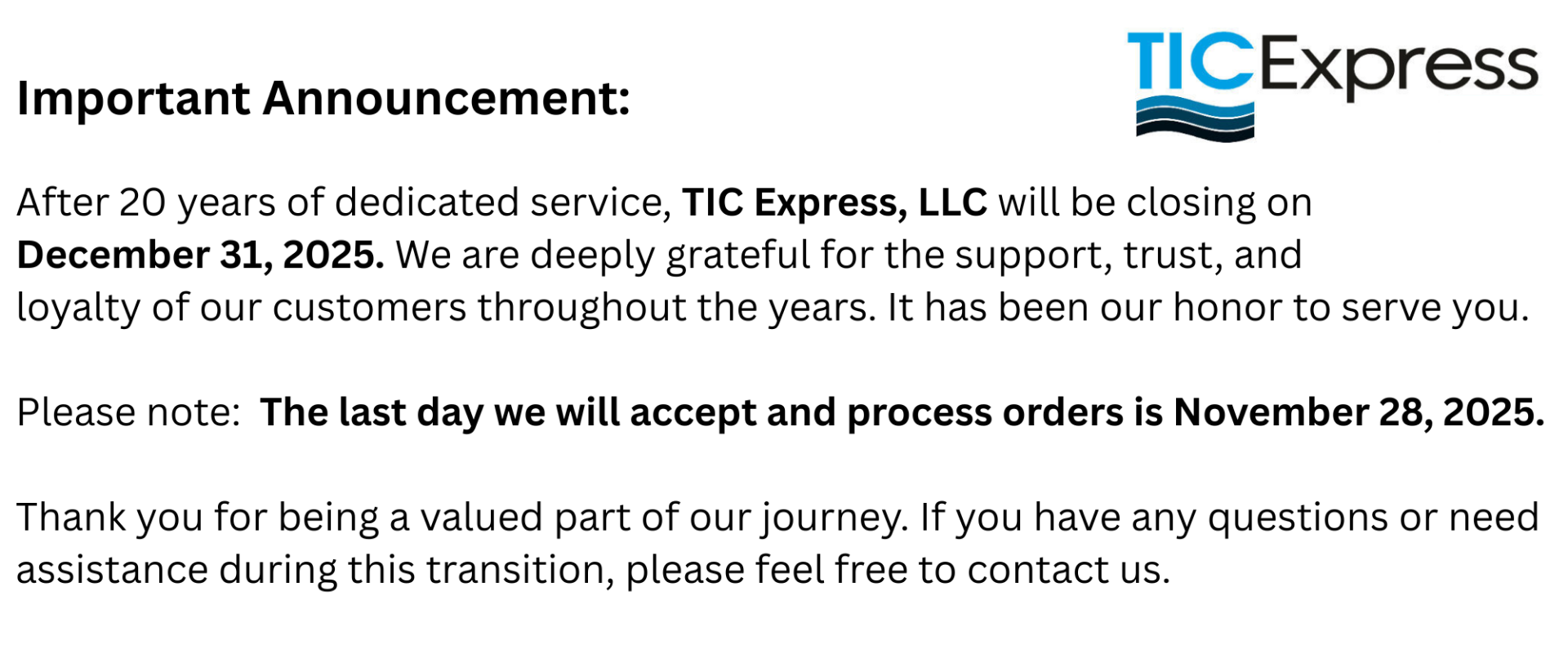Click the bold "TIC Express, LLC" text
Screen dimensions: 1568x658
click(x=834, y=202)
